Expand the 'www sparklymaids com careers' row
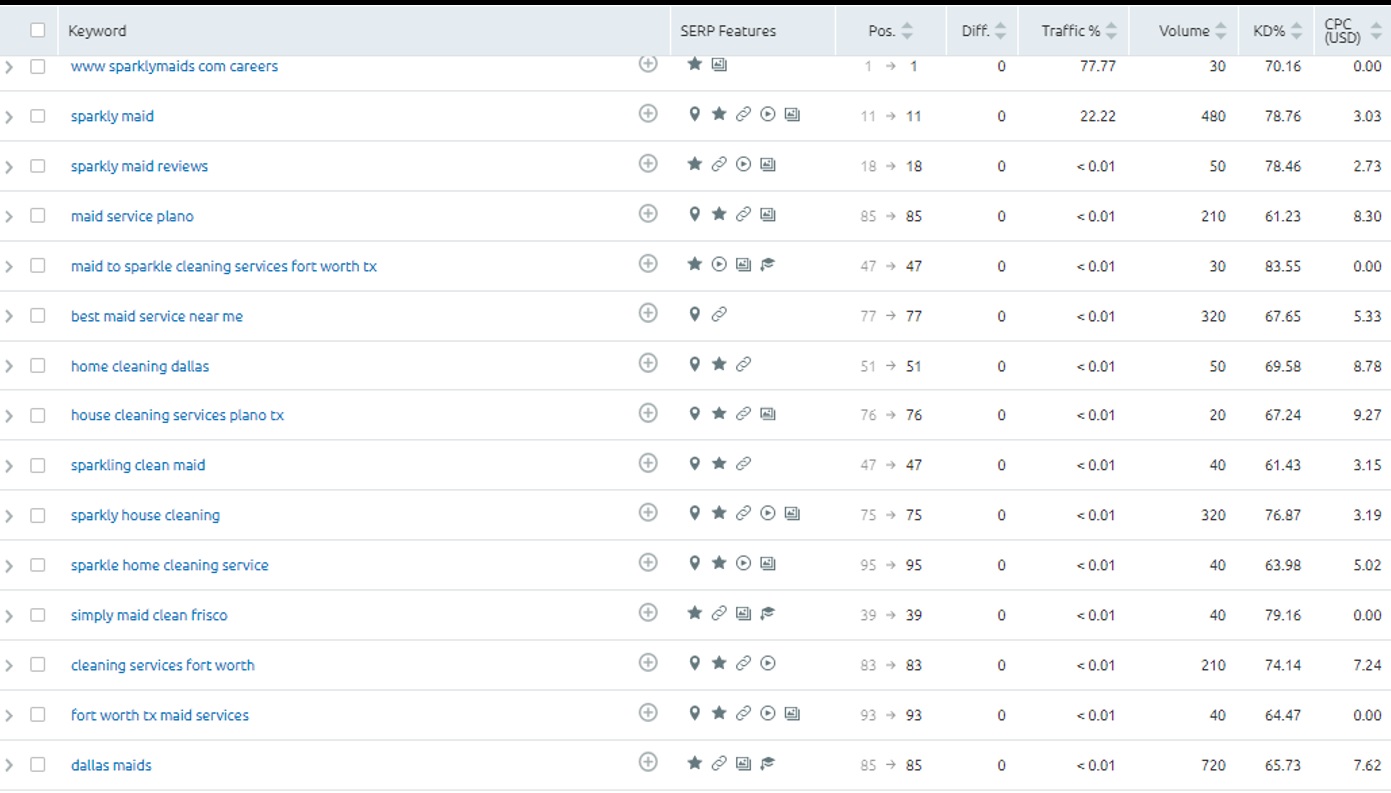 click(9, 67)
